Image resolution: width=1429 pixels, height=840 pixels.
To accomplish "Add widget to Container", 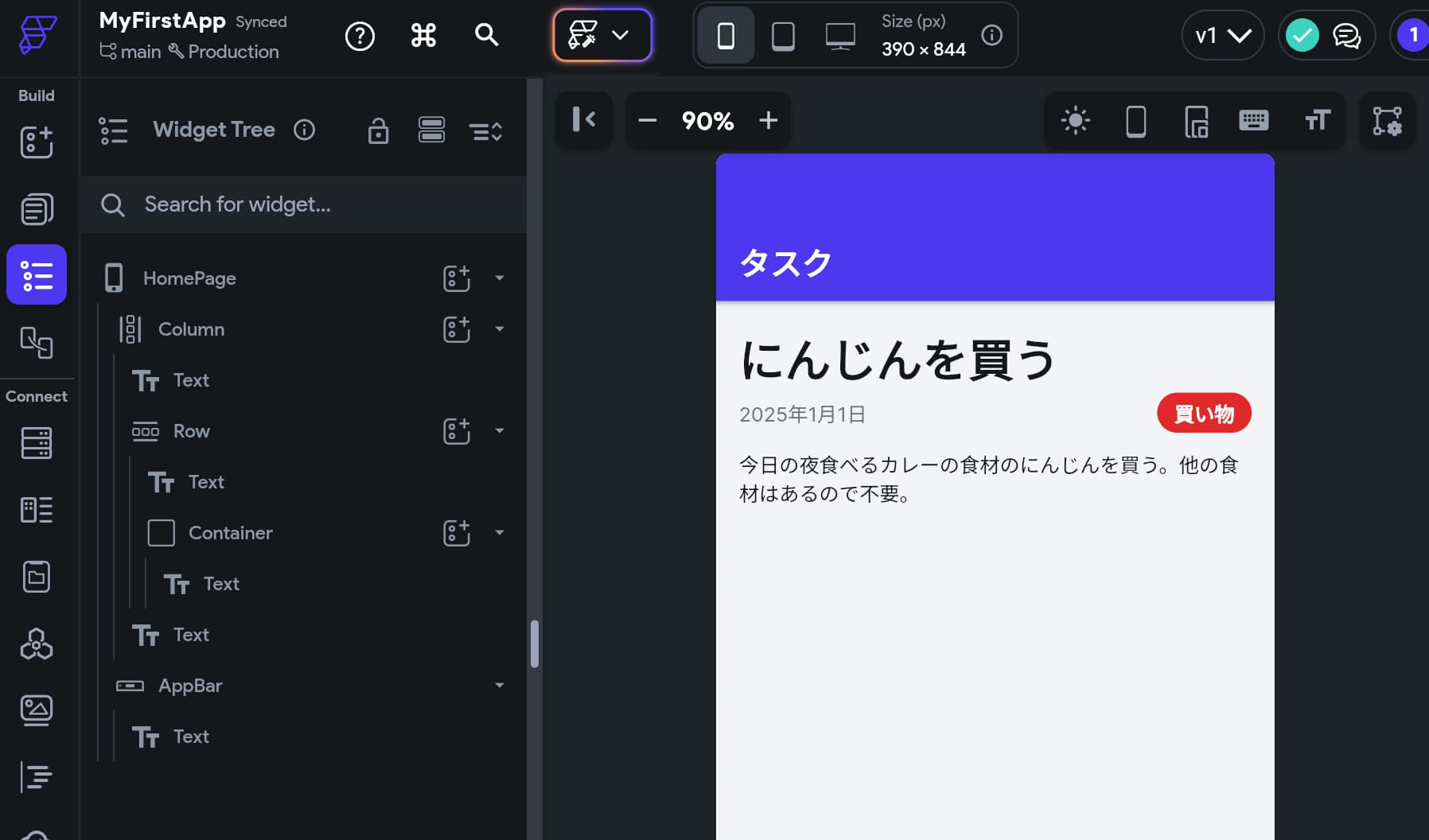I will [457, 533].
